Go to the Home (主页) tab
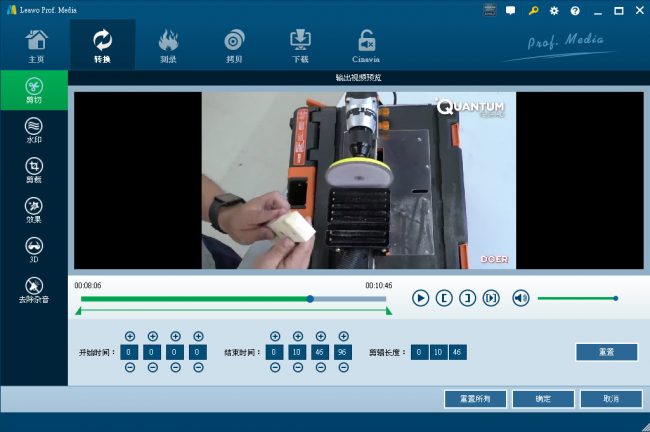Viewport: 650px width, 432px height. coord(36,45)
